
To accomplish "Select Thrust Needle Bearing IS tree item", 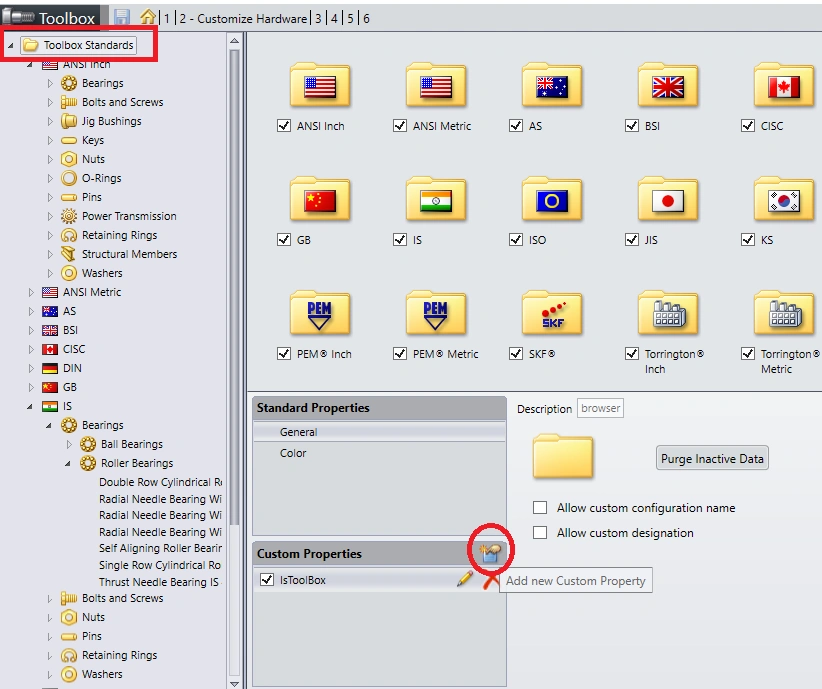I will (x=160, y=582).
